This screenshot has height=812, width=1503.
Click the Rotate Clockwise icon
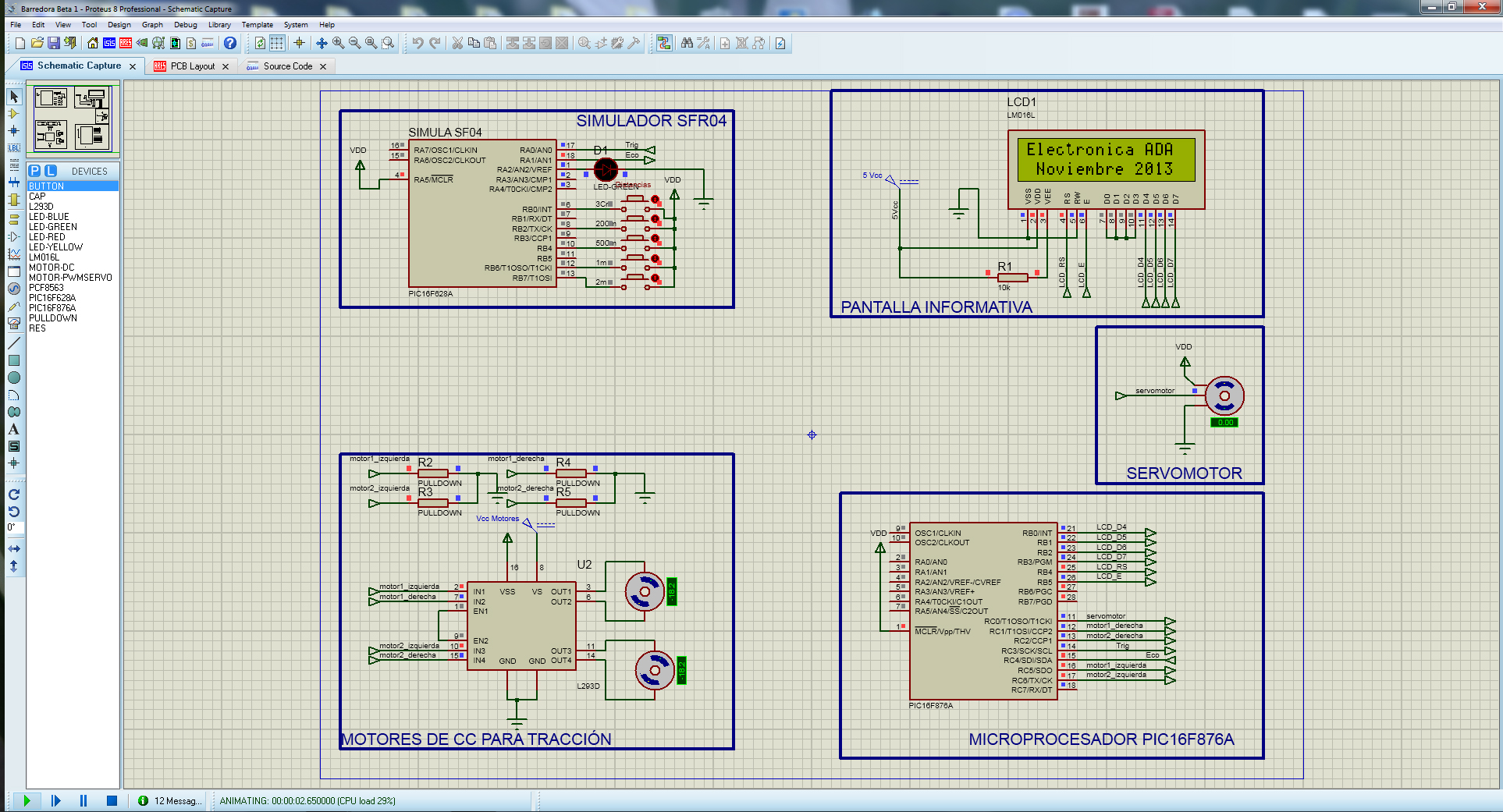13,495
